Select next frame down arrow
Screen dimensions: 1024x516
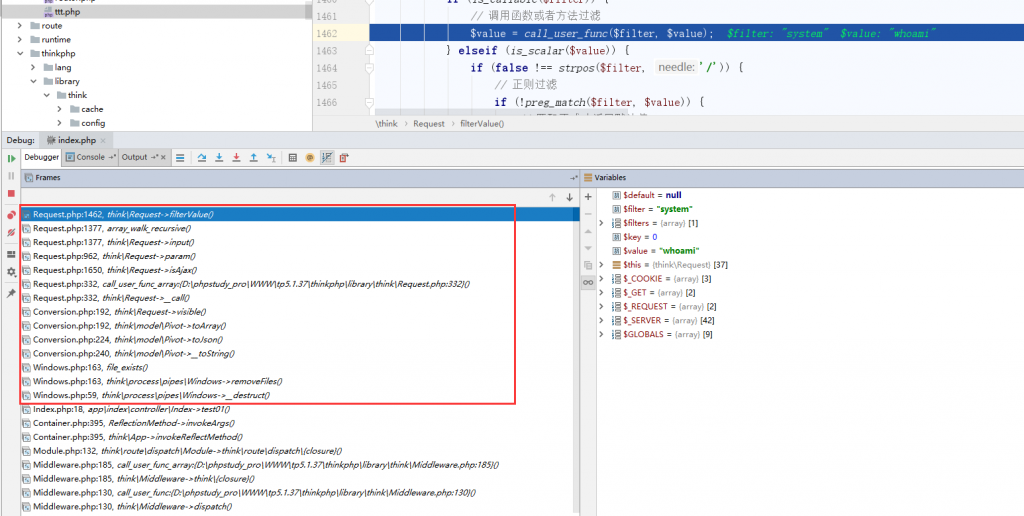click(x=569, y=197)
